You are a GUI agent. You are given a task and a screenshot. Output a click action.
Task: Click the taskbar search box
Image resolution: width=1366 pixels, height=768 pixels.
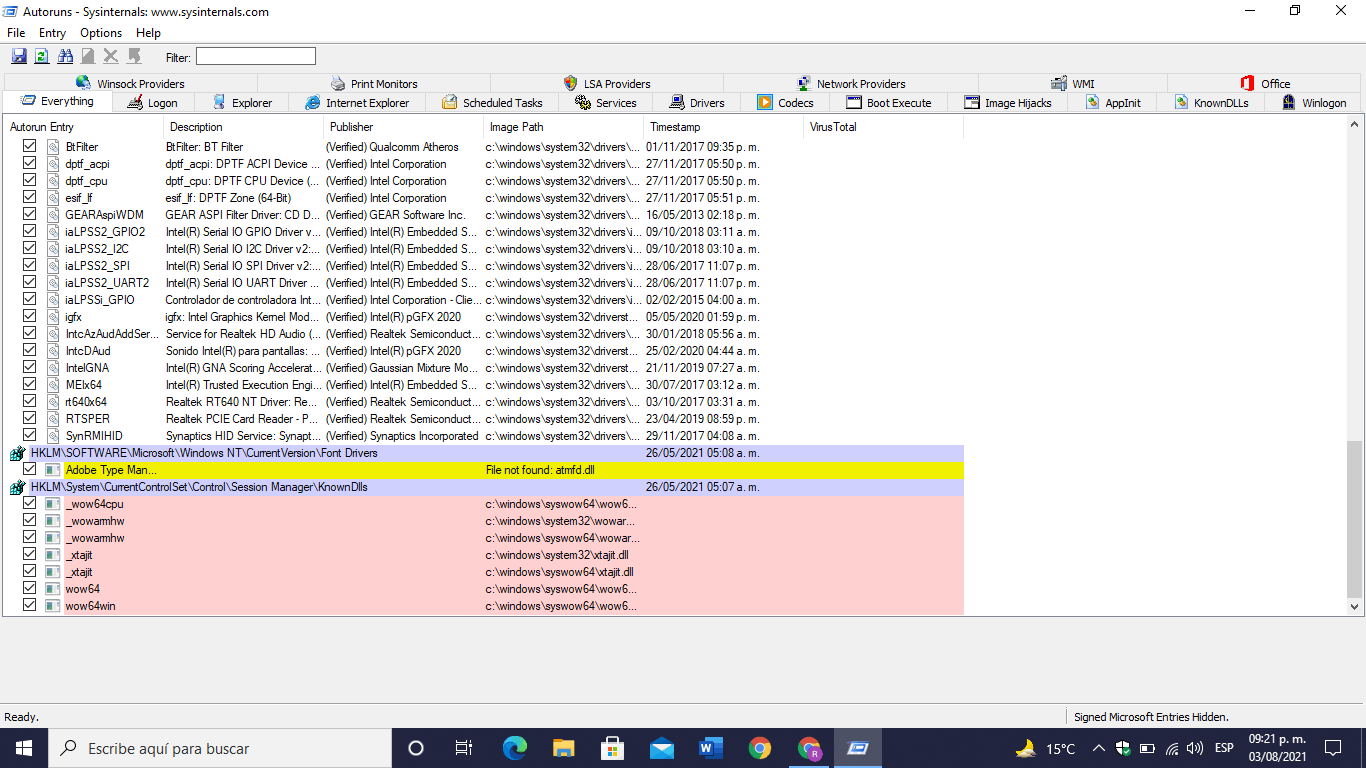(220, 748)
